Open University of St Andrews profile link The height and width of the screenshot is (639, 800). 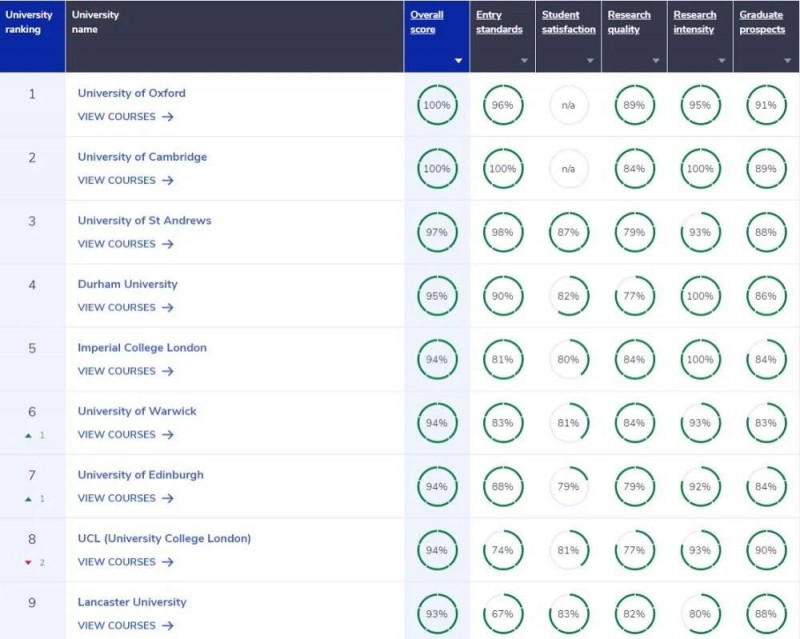[144, 220]
